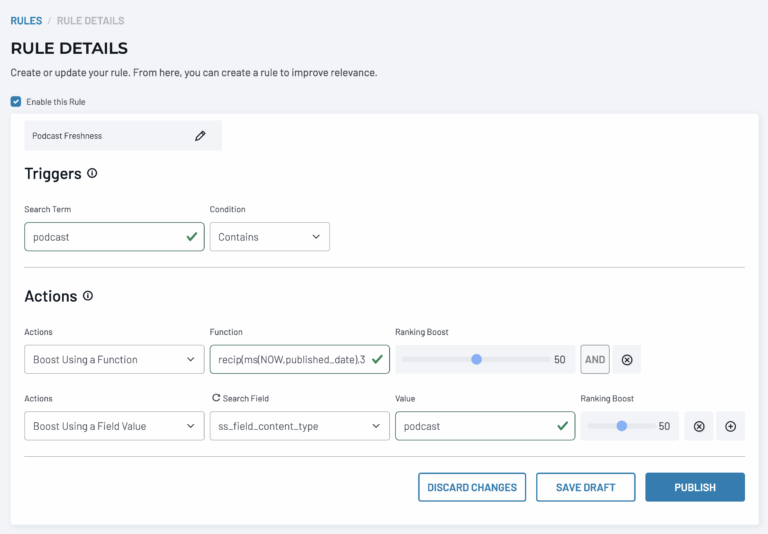Image resolution: width=768 pixels, height=534 pixels.
Task: Remove the Boost Using a Function action row
Action: 626,360
